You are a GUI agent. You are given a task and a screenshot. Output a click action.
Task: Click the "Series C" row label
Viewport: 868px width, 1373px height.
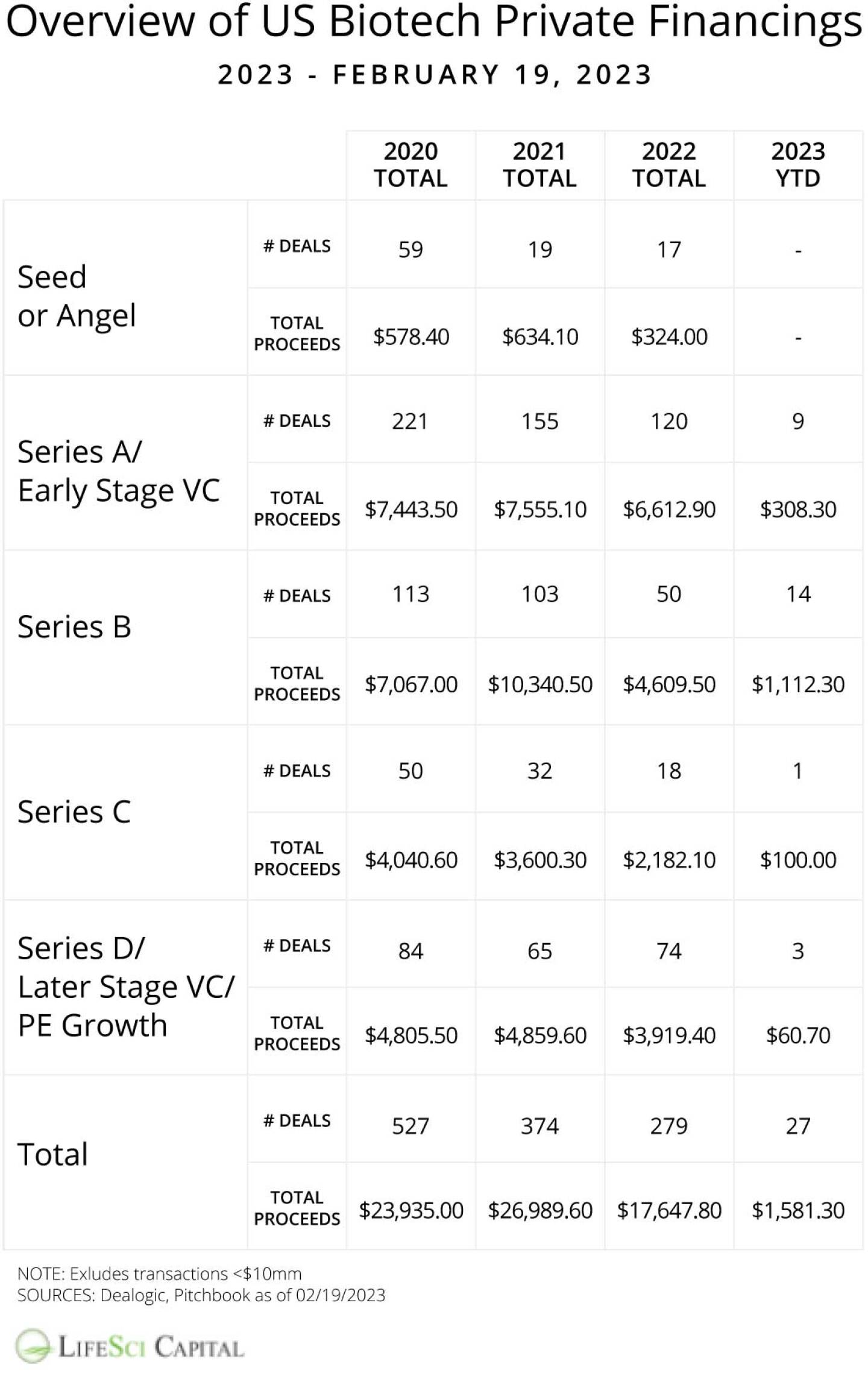coord(74,812)
